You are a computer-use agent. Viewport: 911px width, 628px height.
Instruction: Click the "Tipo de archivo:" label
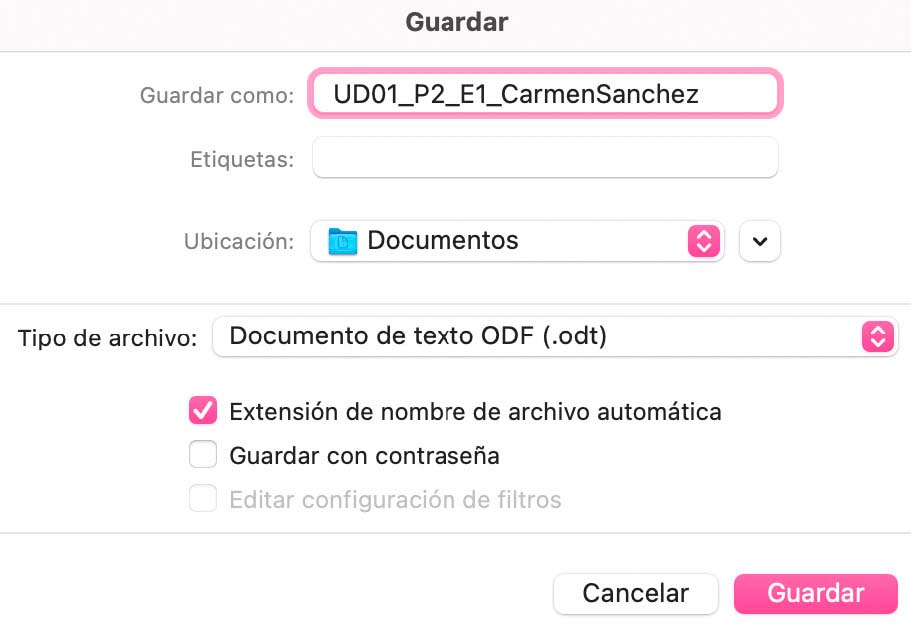tap(107, 338)
